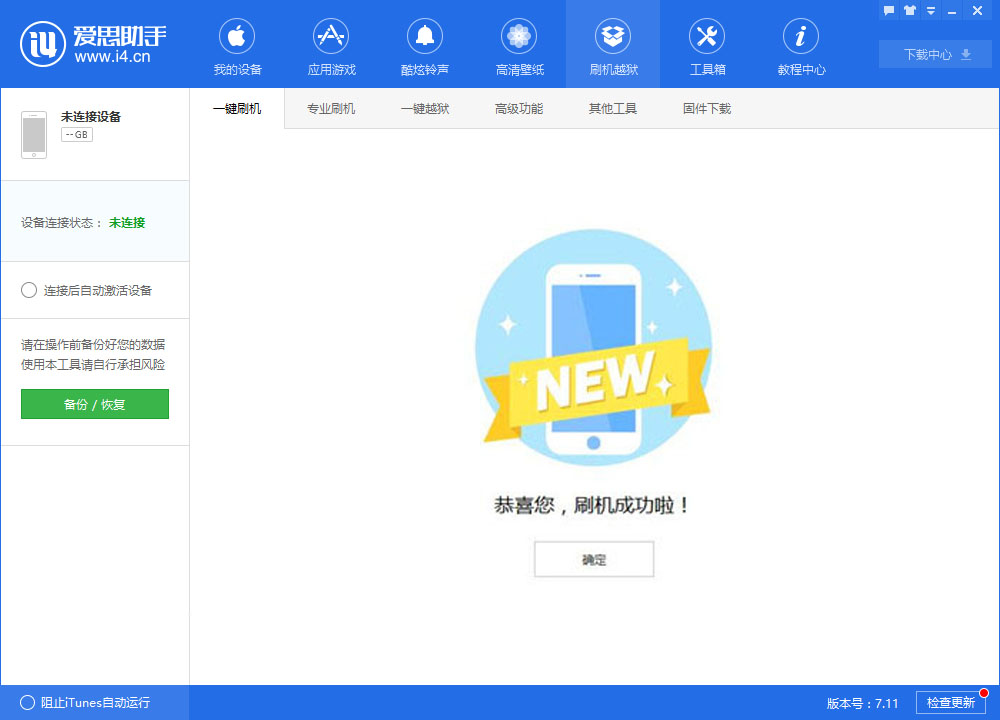Open the 高清壁纸 section
This screenshot has width=1000, height=720.
point(519,45)
